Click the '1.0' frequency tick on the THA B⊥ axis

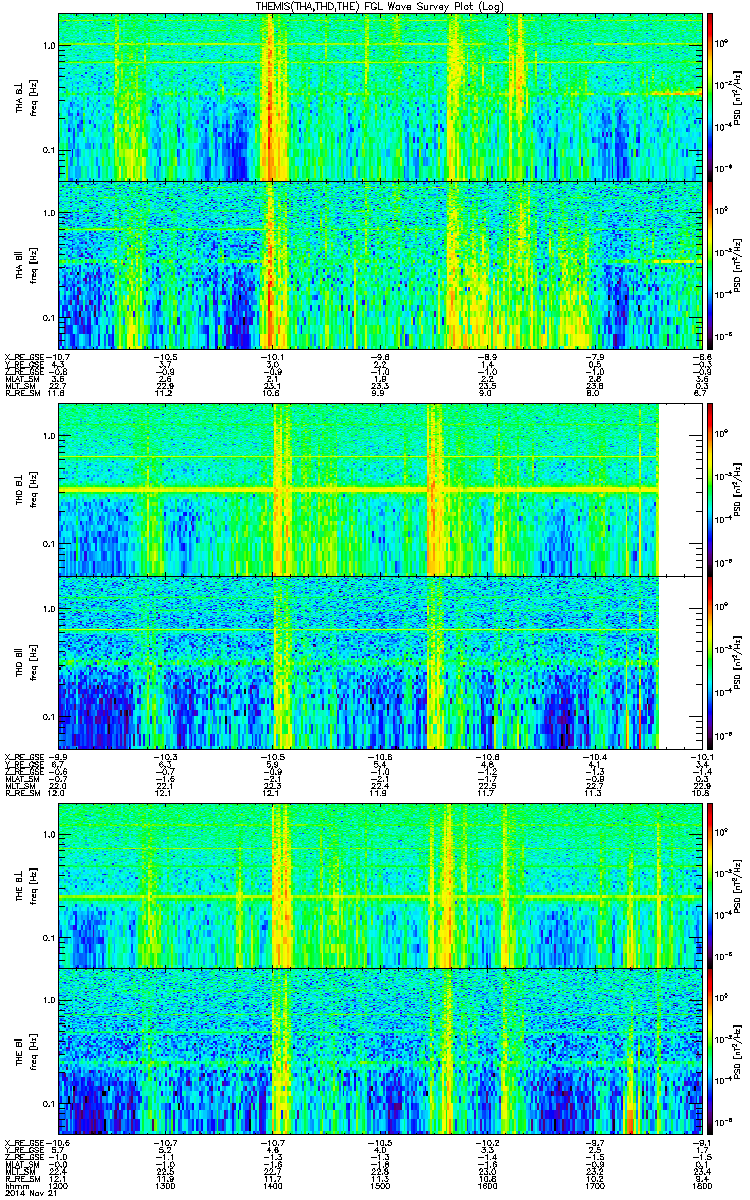[x=49, y=46]
